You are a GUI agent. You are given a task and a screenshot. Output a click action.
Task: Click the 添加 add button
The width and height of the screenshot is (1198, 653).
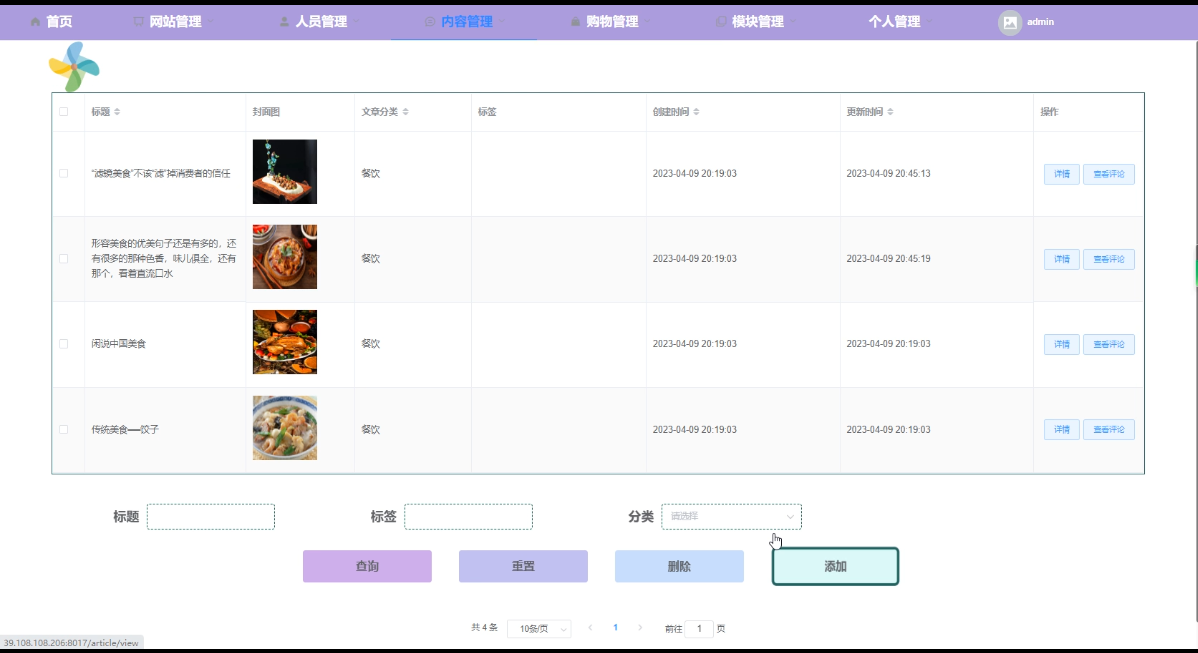[835, 566]
